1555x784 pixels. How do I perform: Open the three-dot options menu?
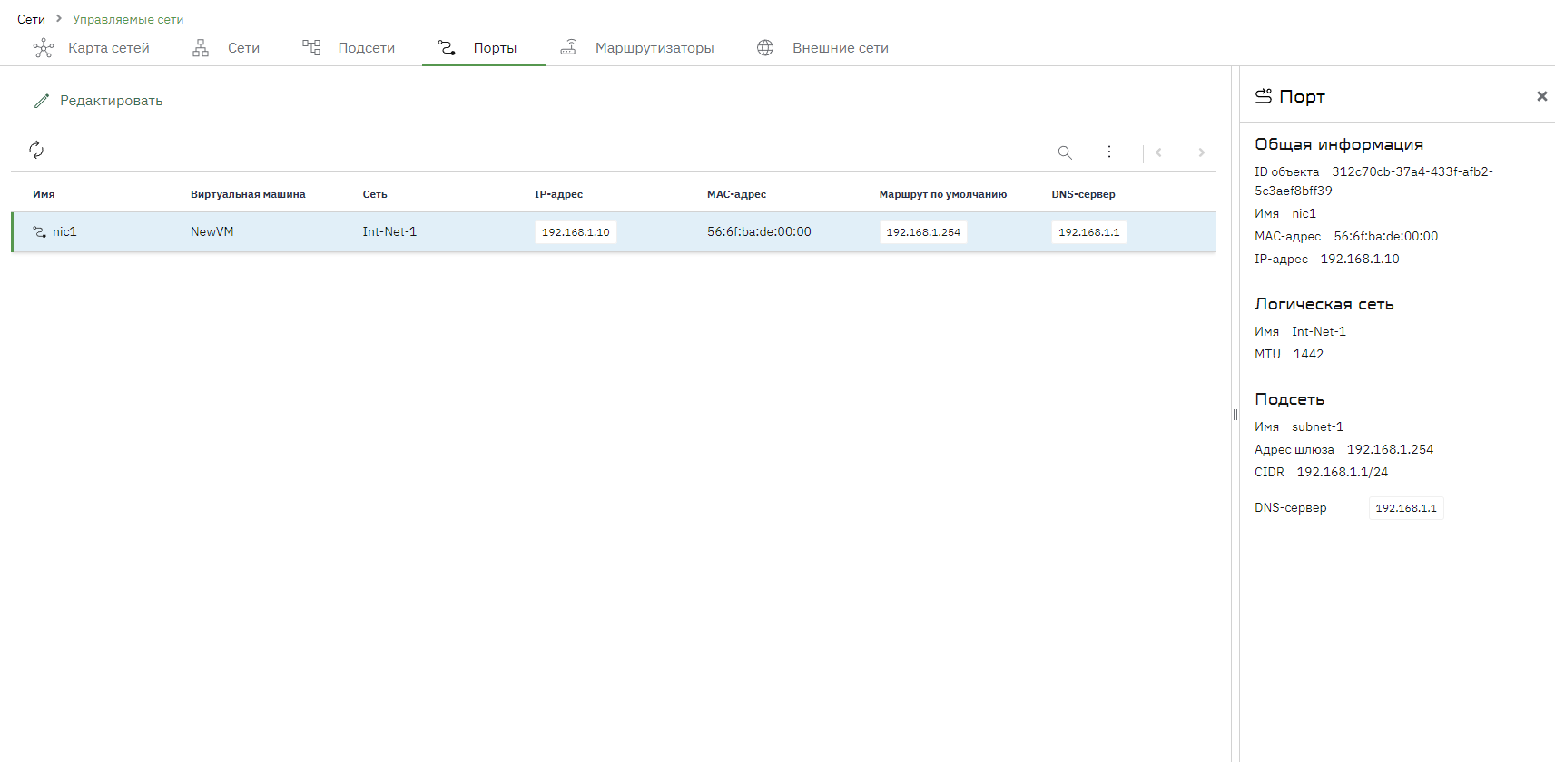[1109, 152]
